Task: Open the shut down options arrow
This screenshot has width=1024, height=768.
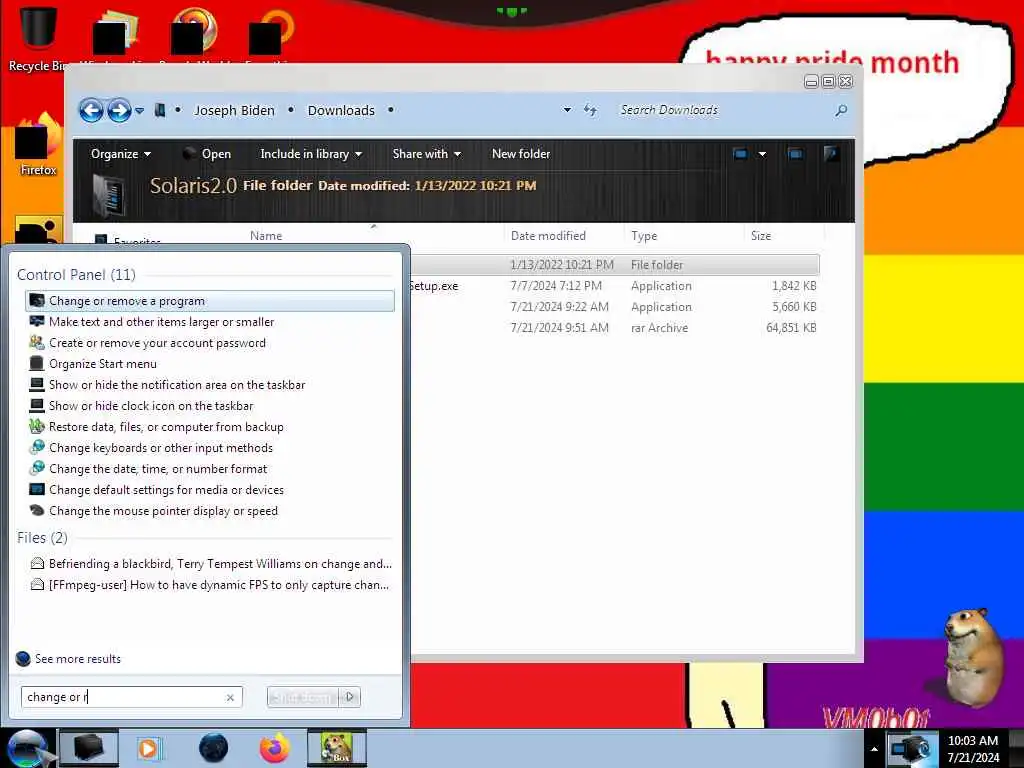Action: (x=350, y=697)
